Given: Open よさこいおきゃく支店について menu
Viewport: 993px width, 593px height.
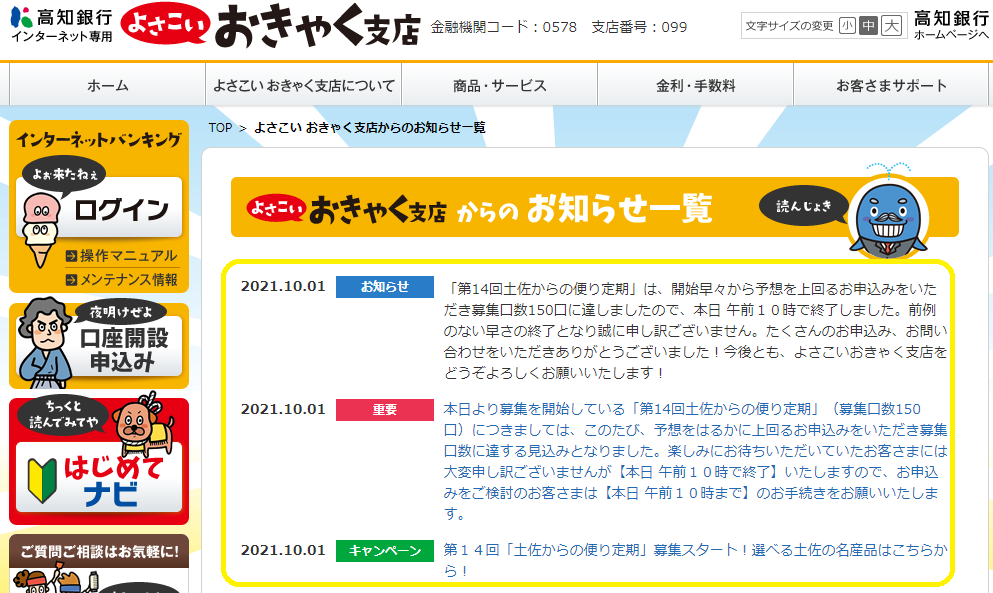Looking at the screenshot, I should point(304,85).
